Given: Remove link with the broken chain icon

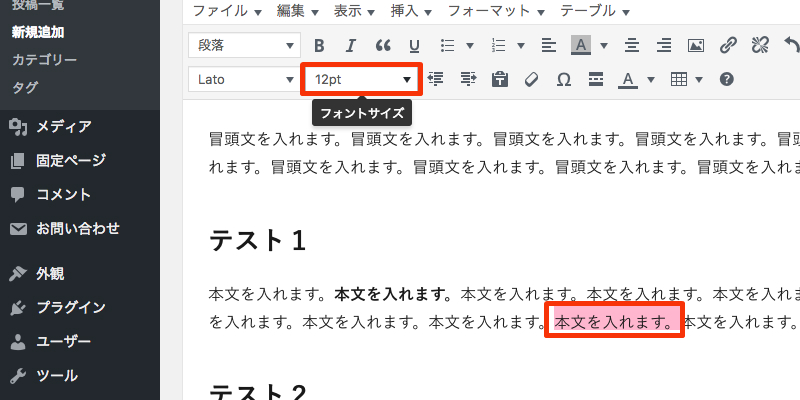Looking at the screenshot, I should point(760,46).
